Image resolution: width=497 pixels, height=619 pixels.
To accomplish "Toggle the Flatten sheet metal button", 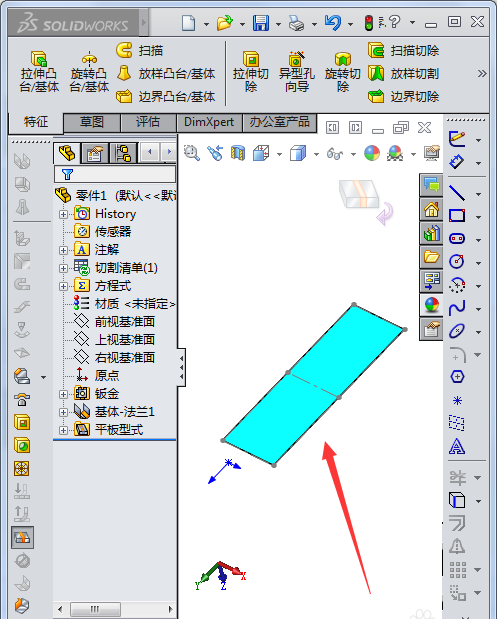I will 22,537.
